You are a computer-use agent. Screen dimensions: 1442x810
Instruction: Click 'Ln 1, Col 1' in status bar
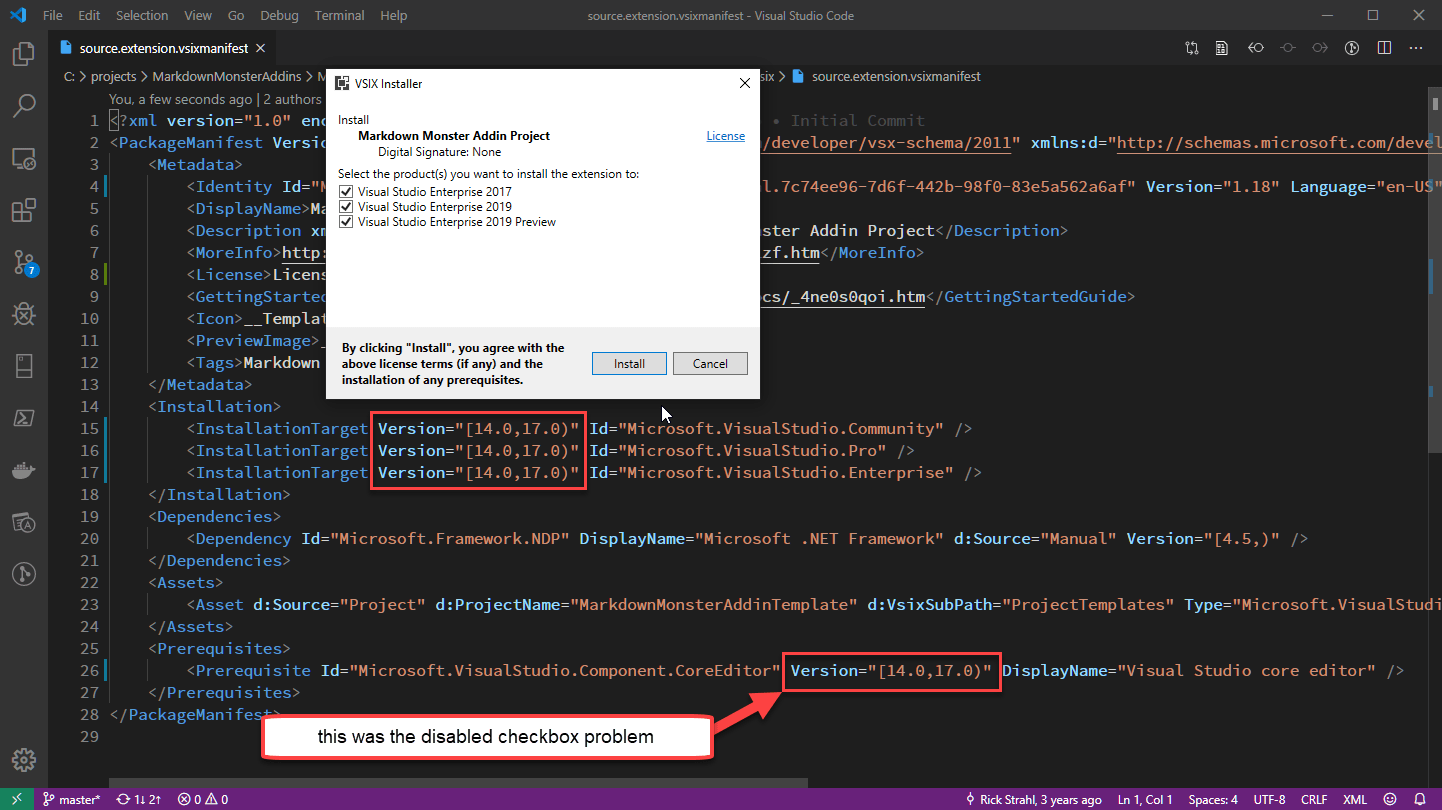[1145, 799]
